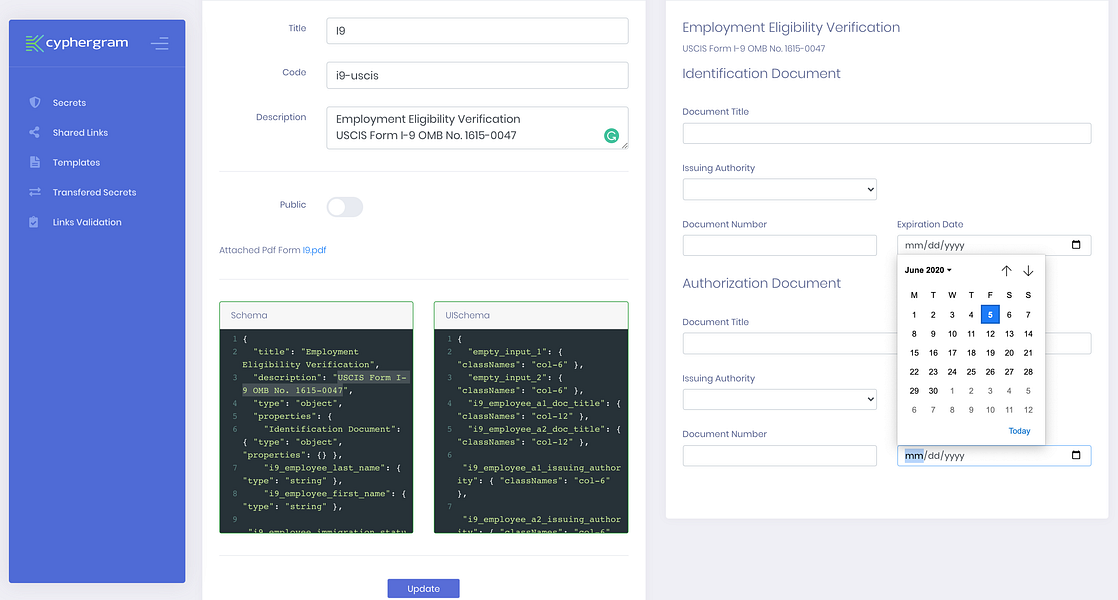Select June 18 in the calendar
1118x600 pixels.
pos(971,353)
